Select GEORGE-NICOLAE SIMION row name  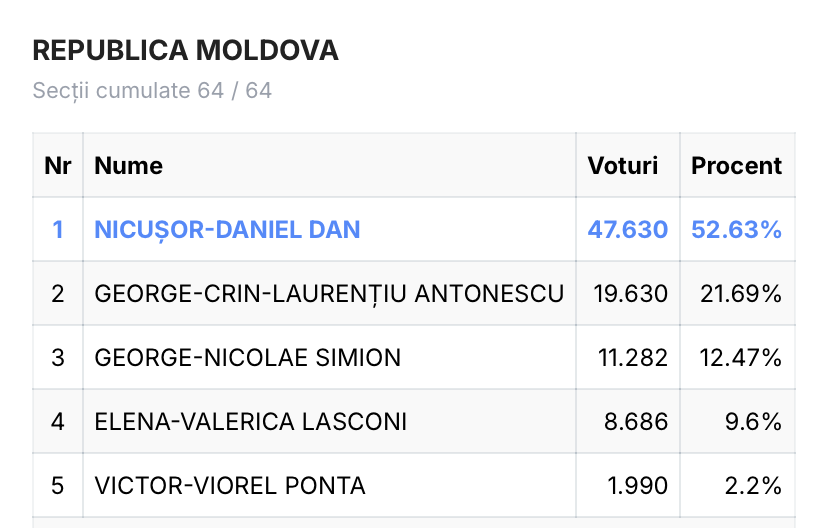[x=248, y=358]
